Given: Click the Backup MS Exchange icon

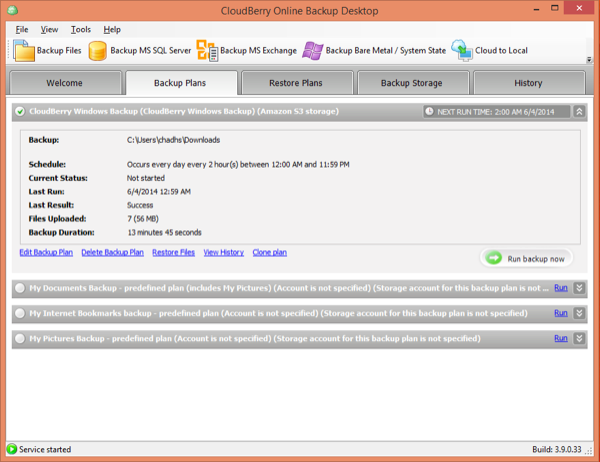Looking at the screenshot, I should [207, 51].
